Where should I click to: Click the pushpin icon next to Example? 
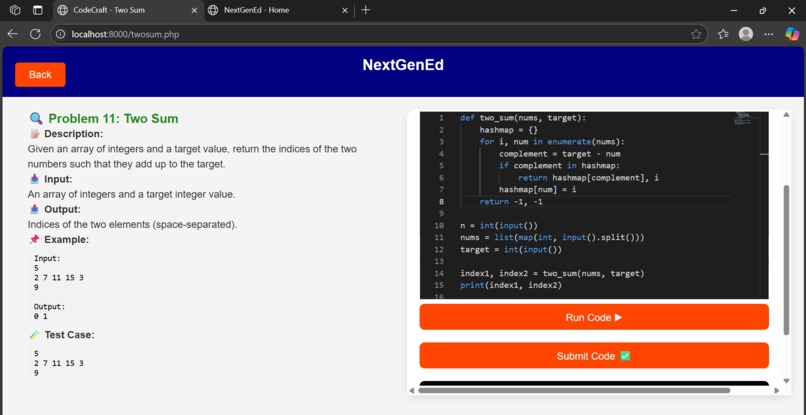tap(34, 240)
